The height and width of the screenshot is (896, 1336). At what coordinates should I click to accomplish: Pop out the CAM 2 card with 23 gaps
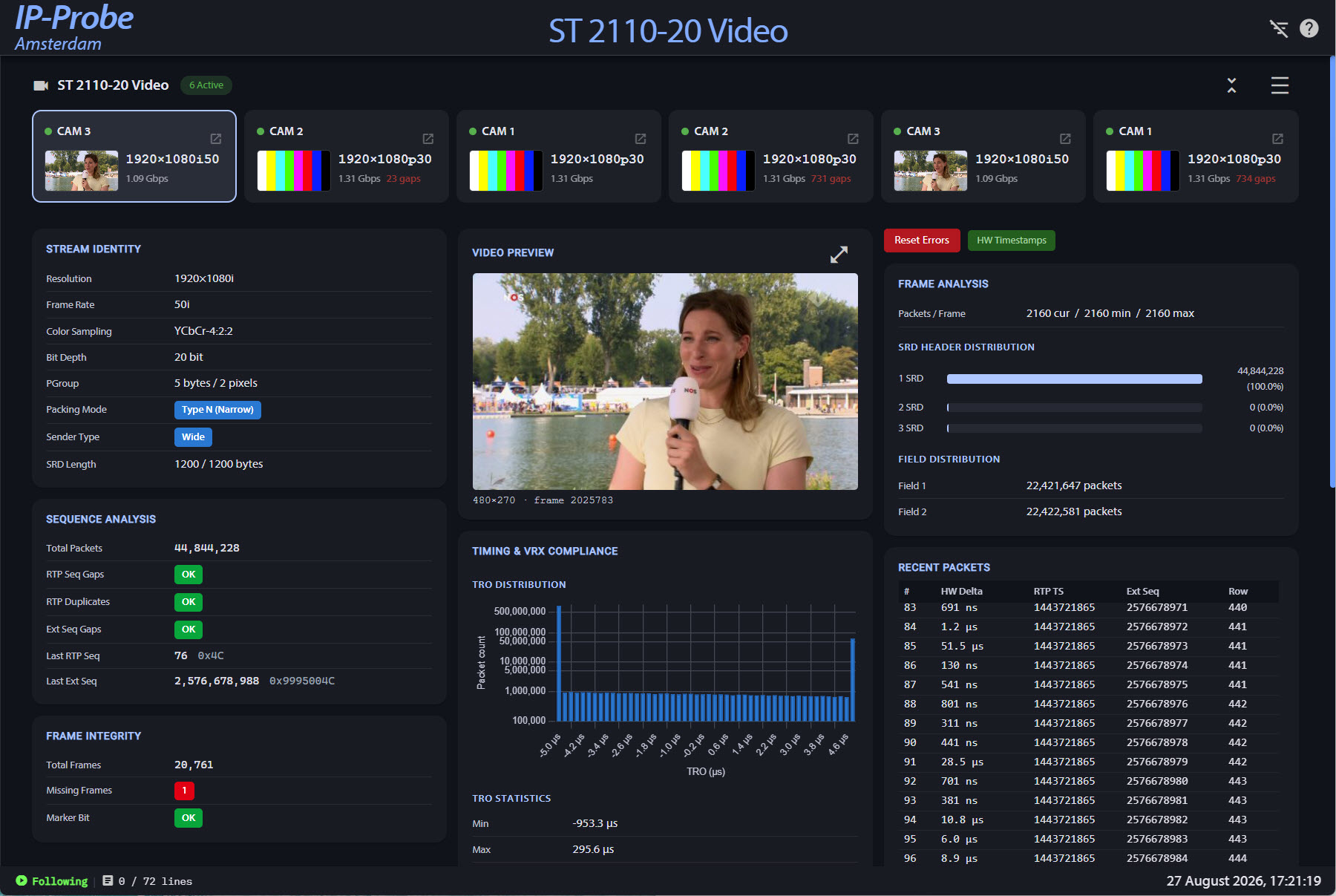tap(428, 139)
